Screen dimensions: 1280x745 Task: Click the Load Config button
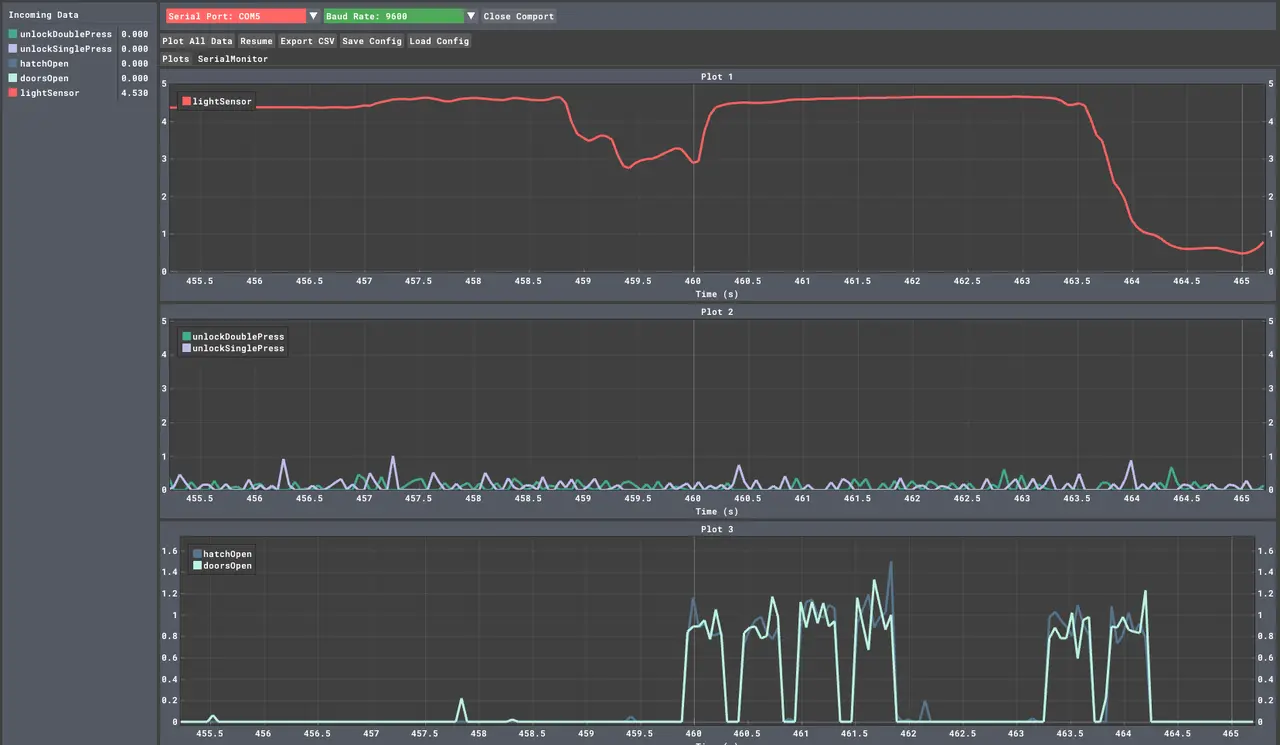coord(439,41)
